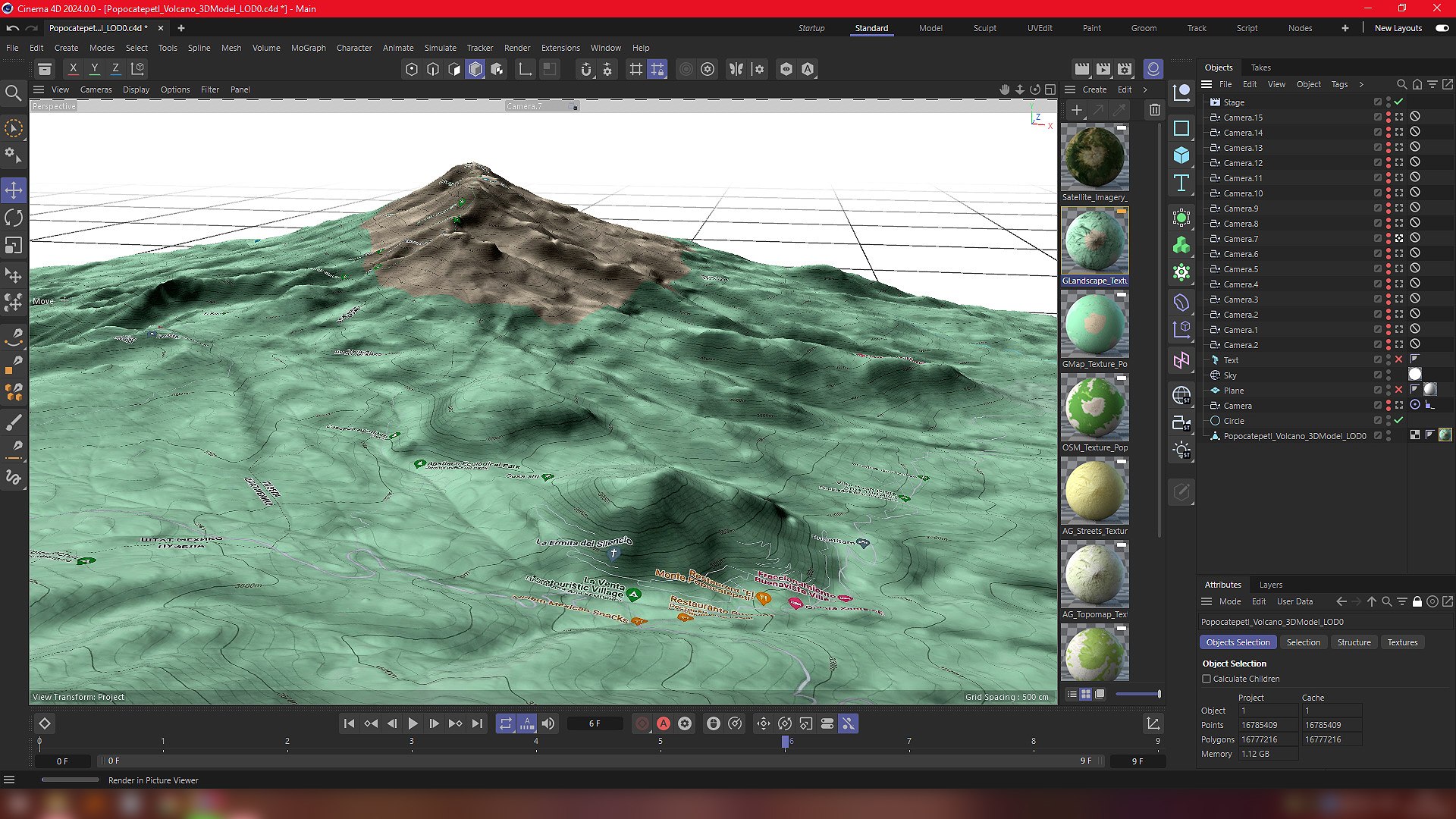Open viewport Cameras menu
The width and height of the screenshot is (1456, 819).
pos(96,89)
